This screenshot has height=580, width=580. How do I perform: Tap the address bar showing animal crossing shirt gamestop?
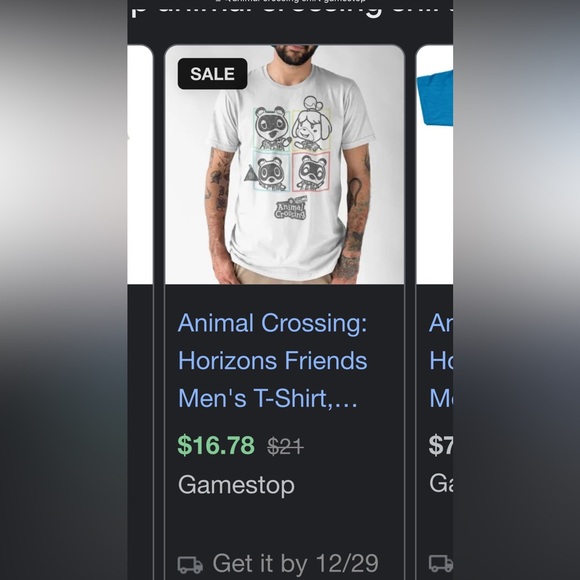tap(290, 1)
